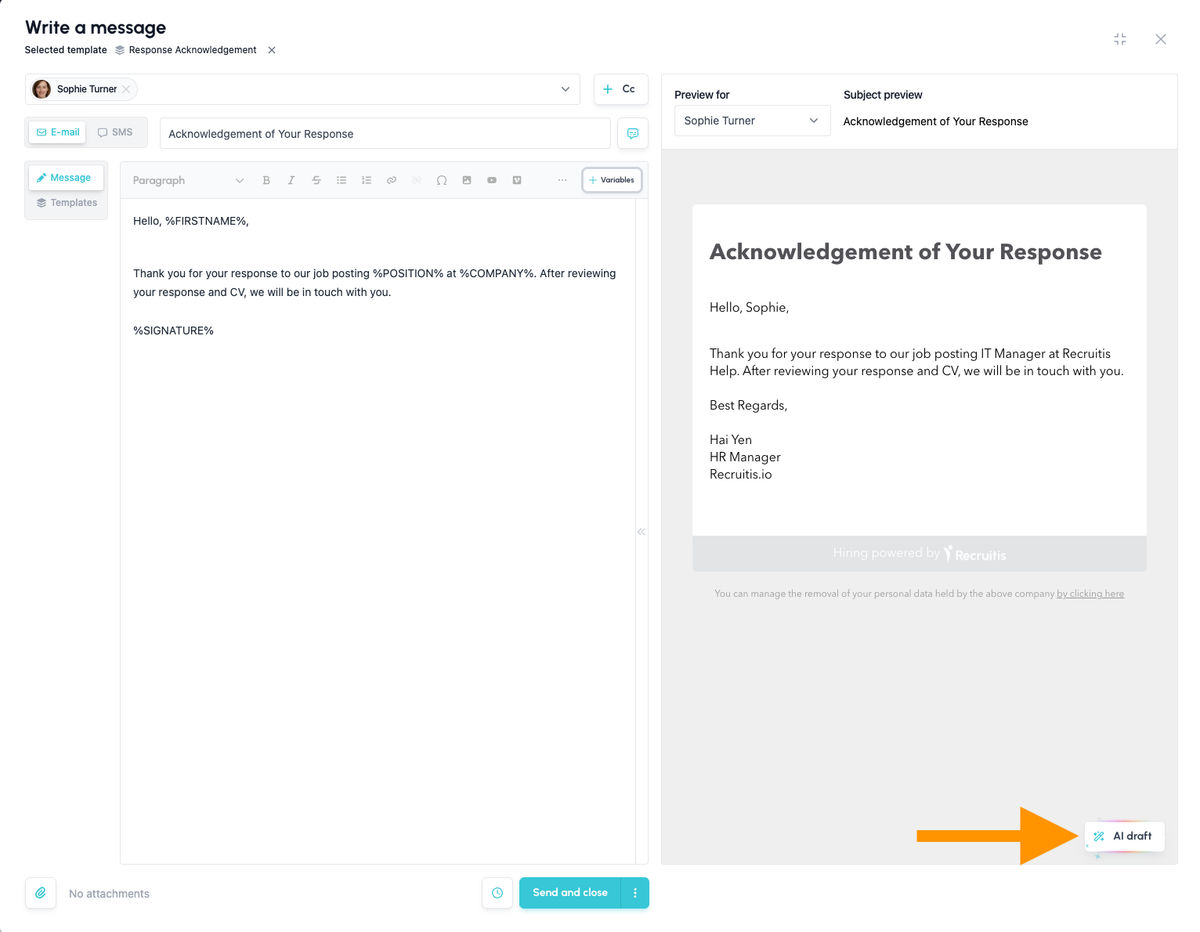Remove Sophie Turner from recipients
The image size is (1200, 932).
[126, 89]
